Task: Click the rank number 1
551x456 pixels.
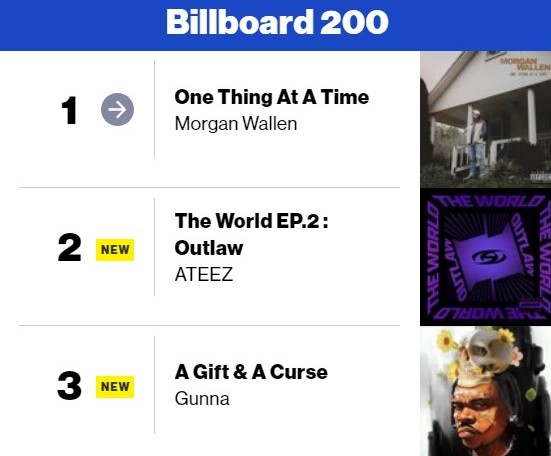Action: [69, 110]
